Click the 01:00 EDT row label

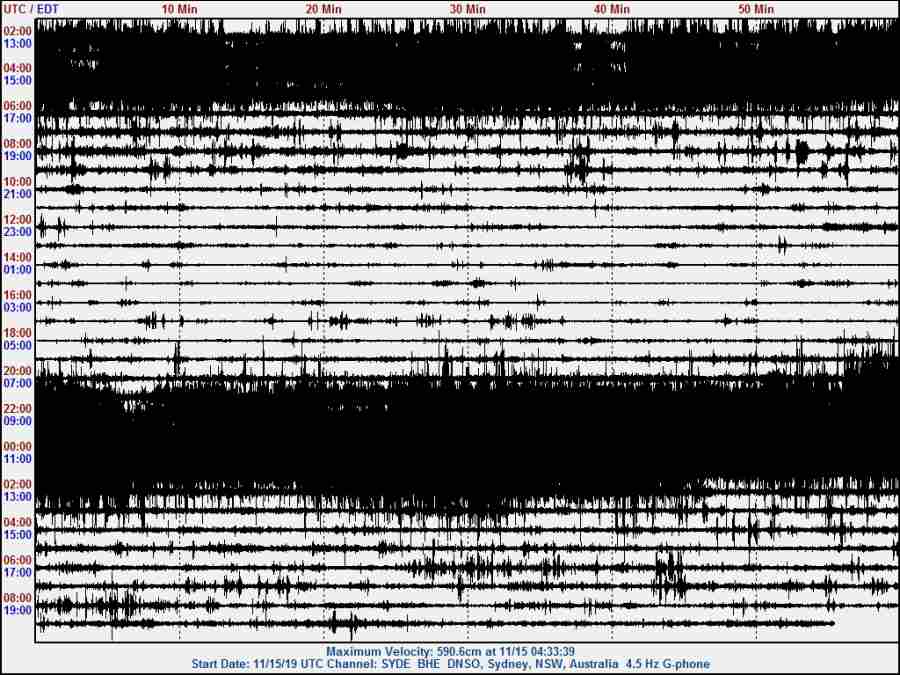pyautogui.click(x=17, y=270)
